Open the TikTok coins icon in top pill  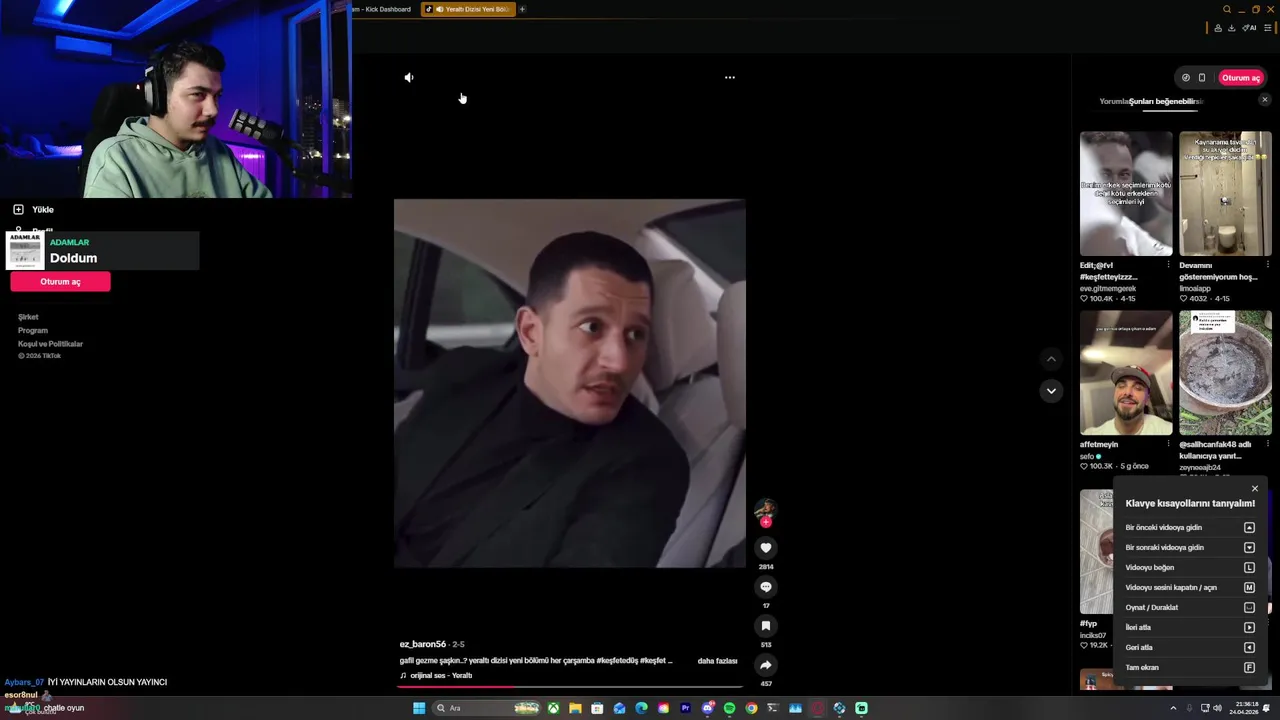(1186, 78)
